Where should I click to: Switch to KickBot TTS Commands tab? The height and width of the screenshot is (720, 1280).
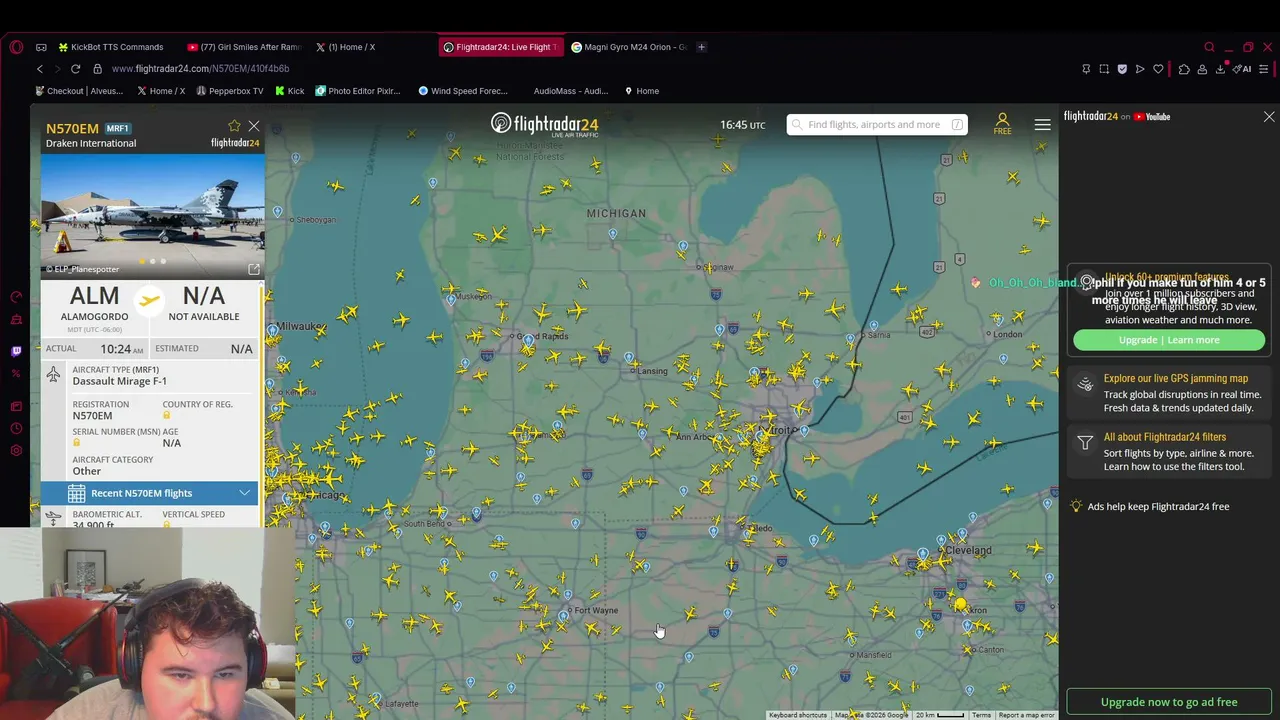coord(111,47)
